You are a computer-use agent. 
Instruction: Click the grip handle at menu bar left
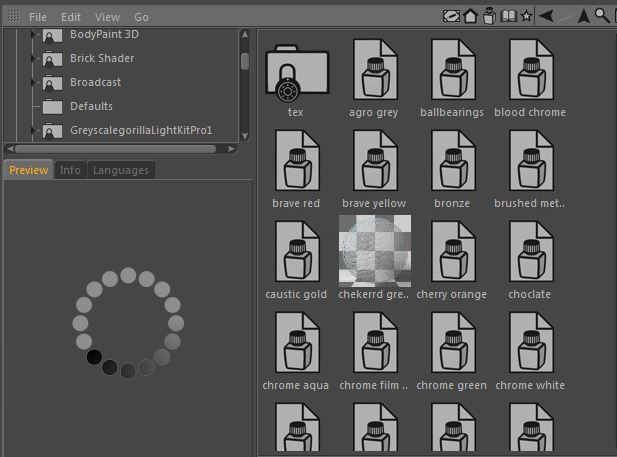[x=14, y=17]
